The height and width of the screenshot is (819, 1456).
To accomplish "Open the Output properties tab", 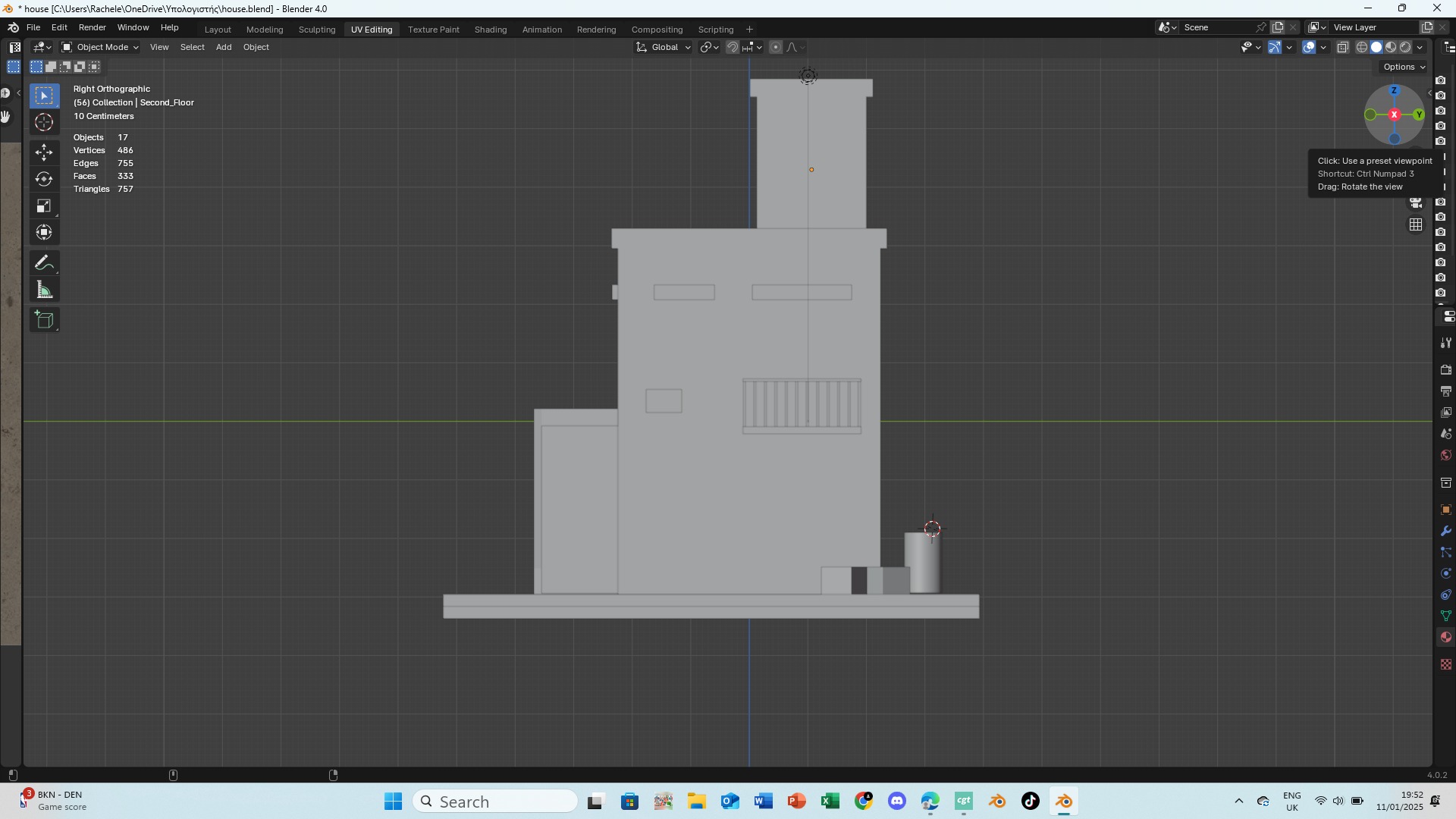I will click(1446, 391).
